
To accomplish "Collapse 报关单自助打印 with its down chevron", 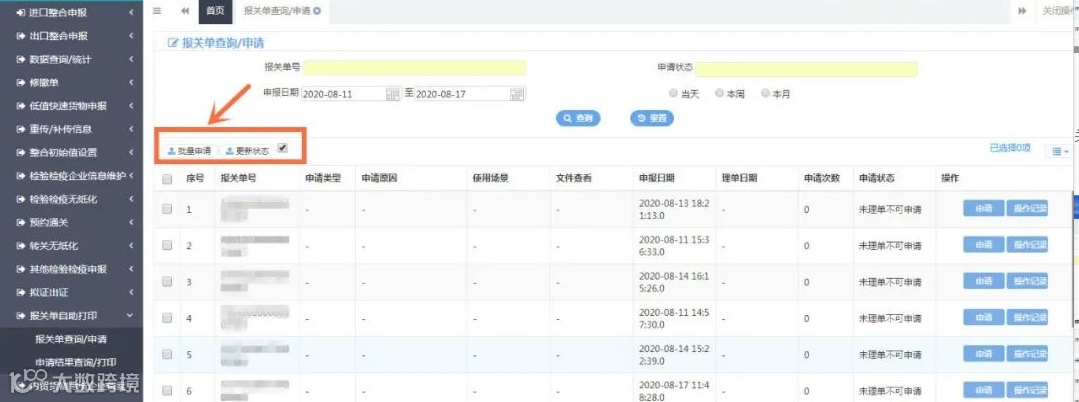I will pyautogui.click(x=131, y=316).
